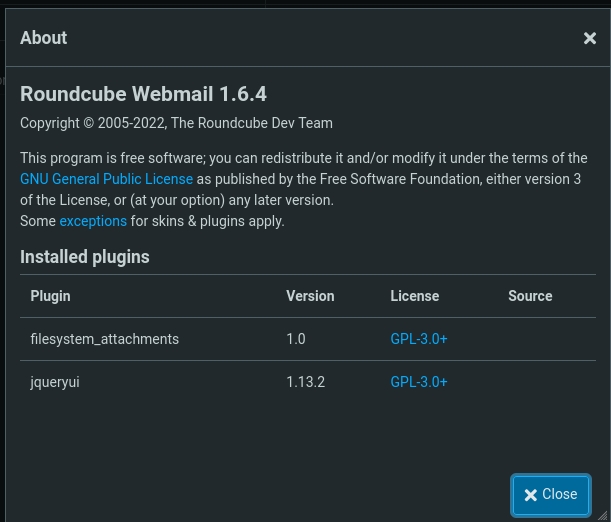Click the filesystem_attachments version number 1.0

coord(296,339)
